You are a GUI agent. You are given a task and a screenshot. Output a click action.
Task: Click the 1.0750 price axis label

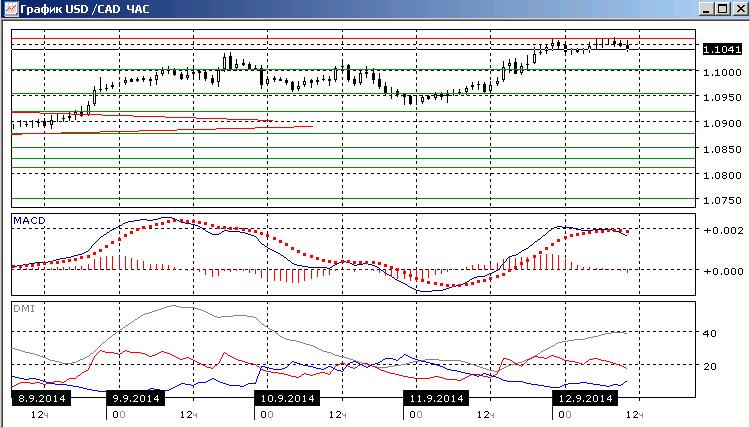point(722,200)
